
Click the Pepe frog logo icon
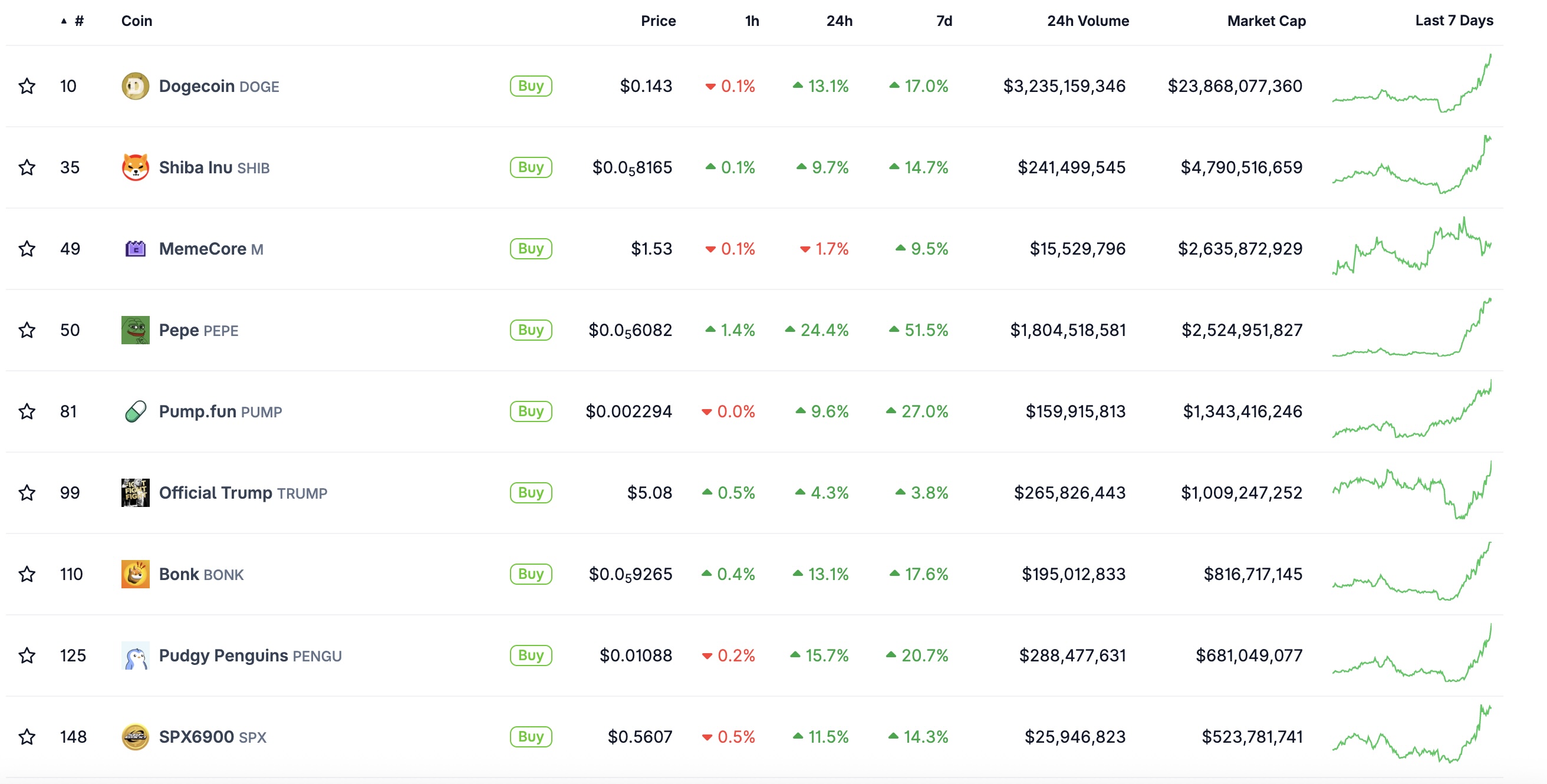coord(135,330)
